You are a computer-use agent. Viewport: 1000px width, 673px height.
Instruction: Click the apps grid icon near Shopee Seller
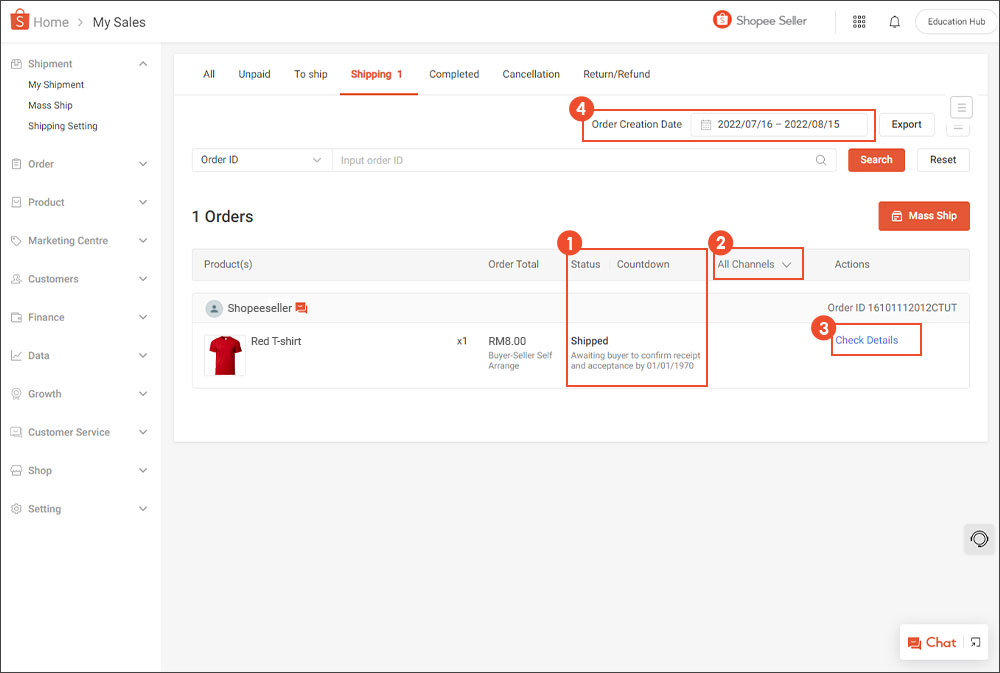tap(858, 20)
